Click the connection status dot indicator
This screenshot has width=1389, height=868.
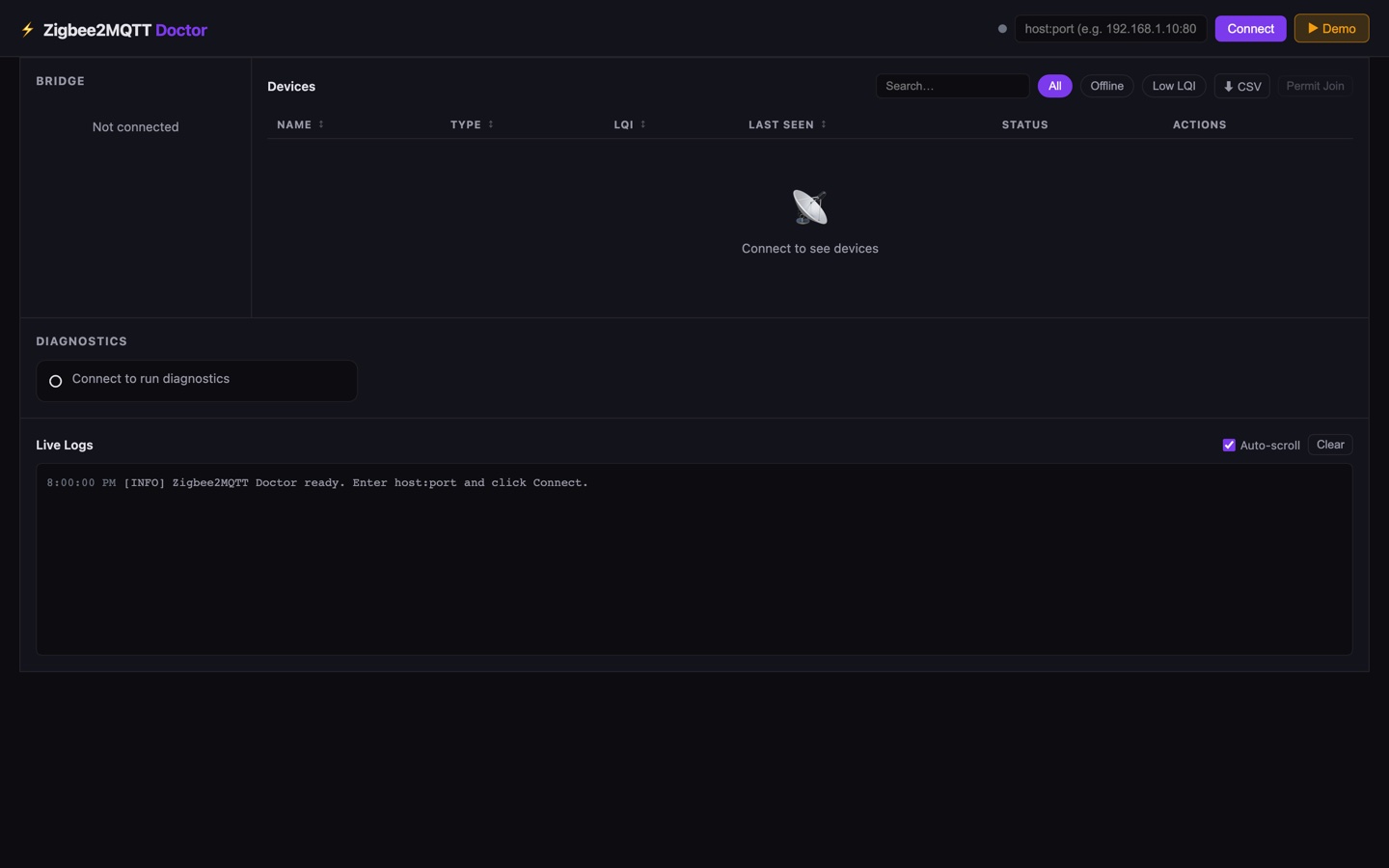click(1002, 28)
